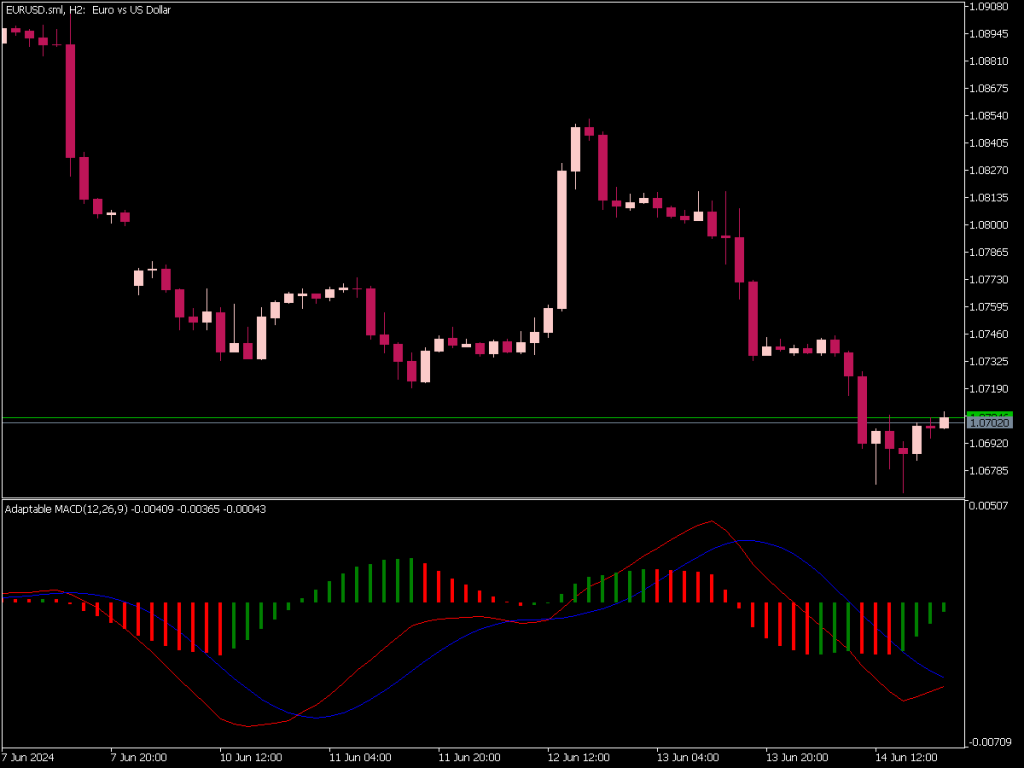Click the -0.00709 value on MACD scale
Viewport: 1024px width, 768px height.
tap(992, 742)
